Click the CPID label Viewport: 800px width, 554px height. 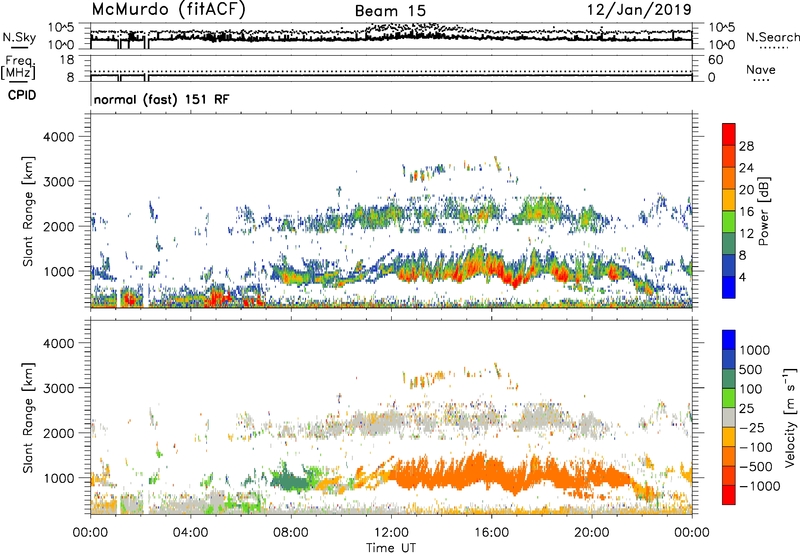[22, 95]
